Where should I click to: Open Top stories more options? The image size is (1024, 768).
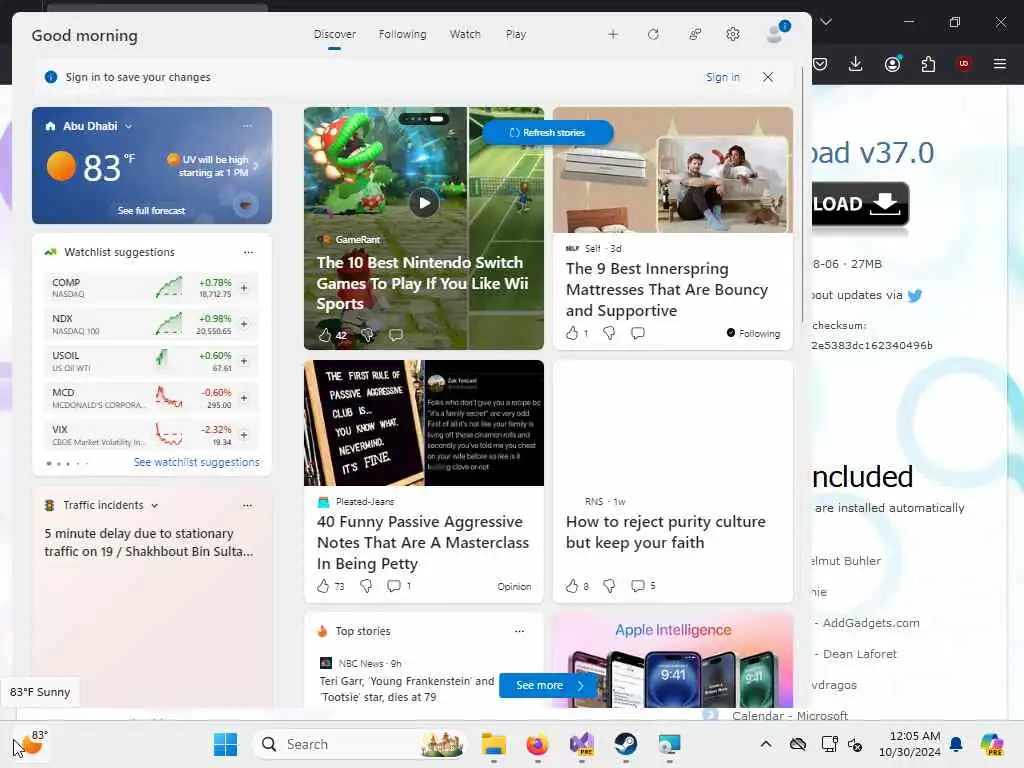(519, 632)
